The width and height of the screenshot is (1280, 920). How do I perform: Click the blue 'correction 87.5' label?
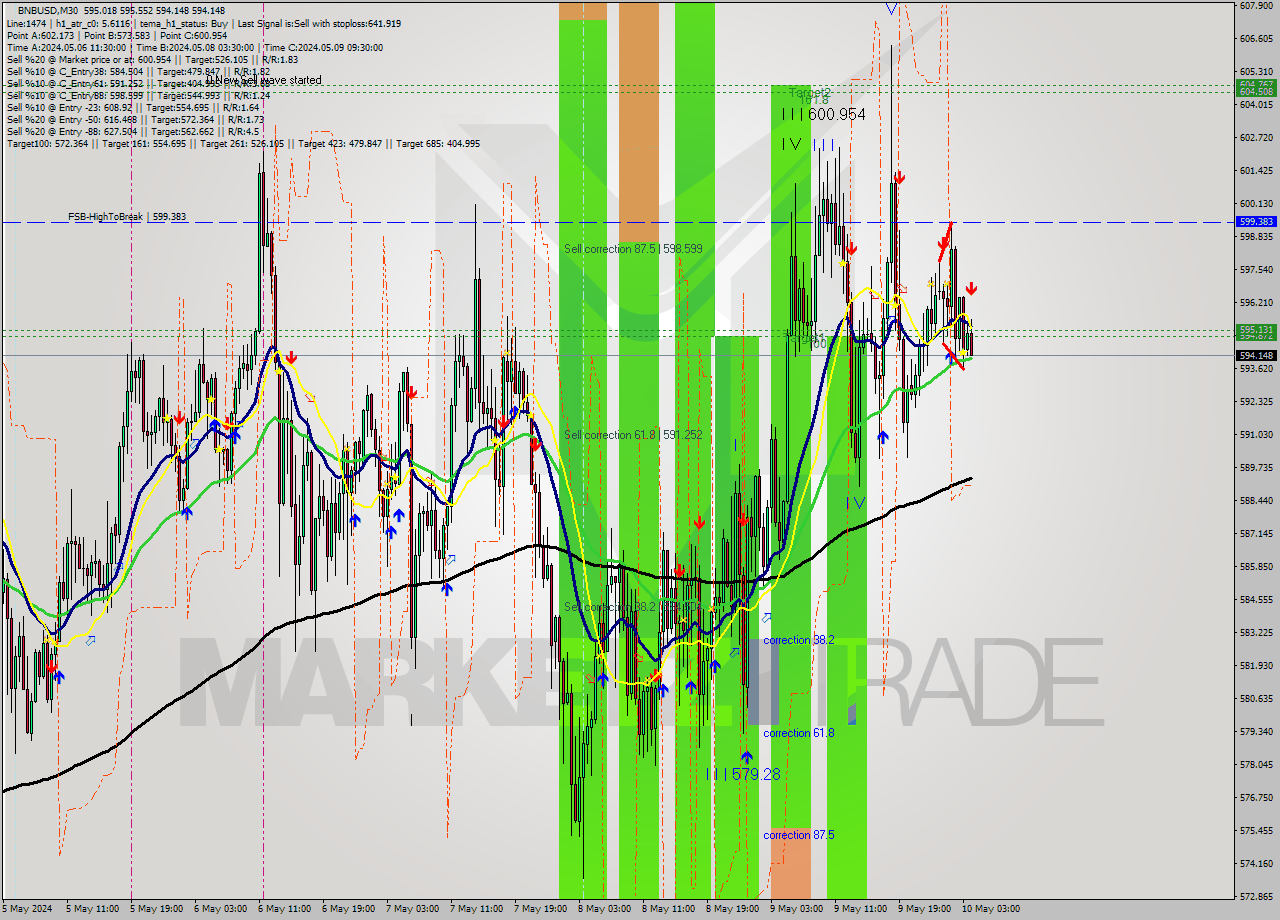pos(798,835)
